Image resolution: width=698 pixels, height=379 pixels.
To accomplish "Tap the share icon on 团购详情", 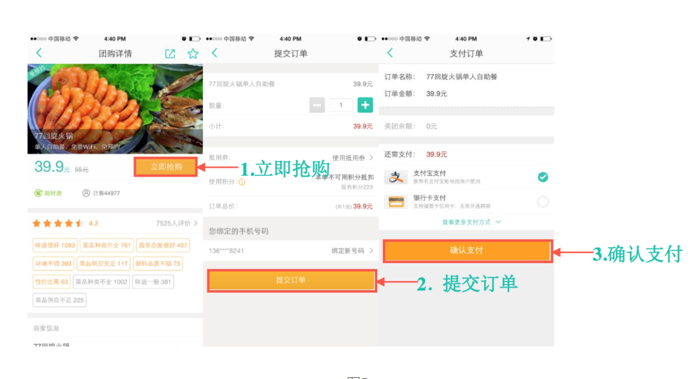I will point(170,53).
